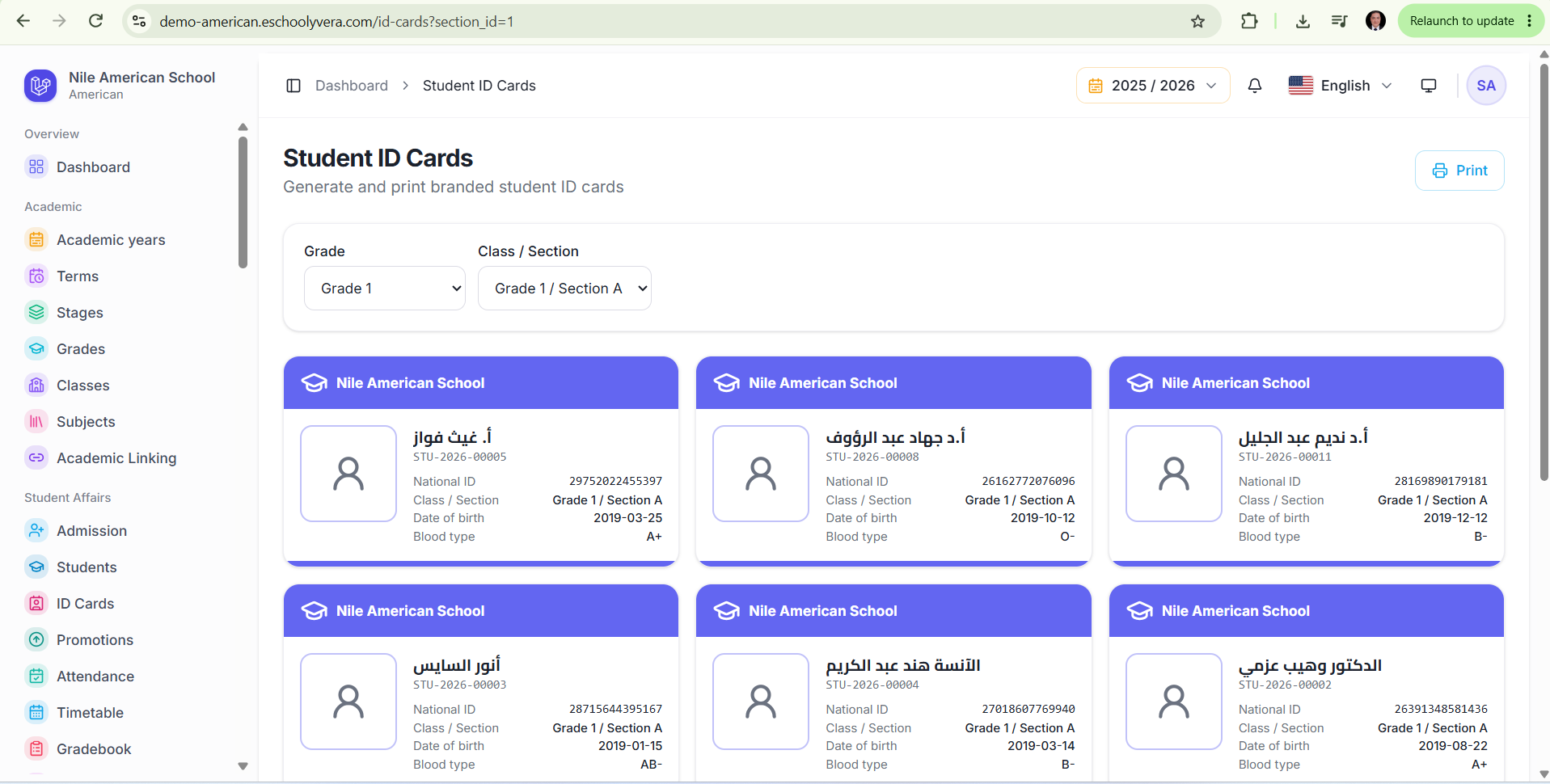Open Grades menu item
Screen dimensions: 1550x784
click(81, 349)
